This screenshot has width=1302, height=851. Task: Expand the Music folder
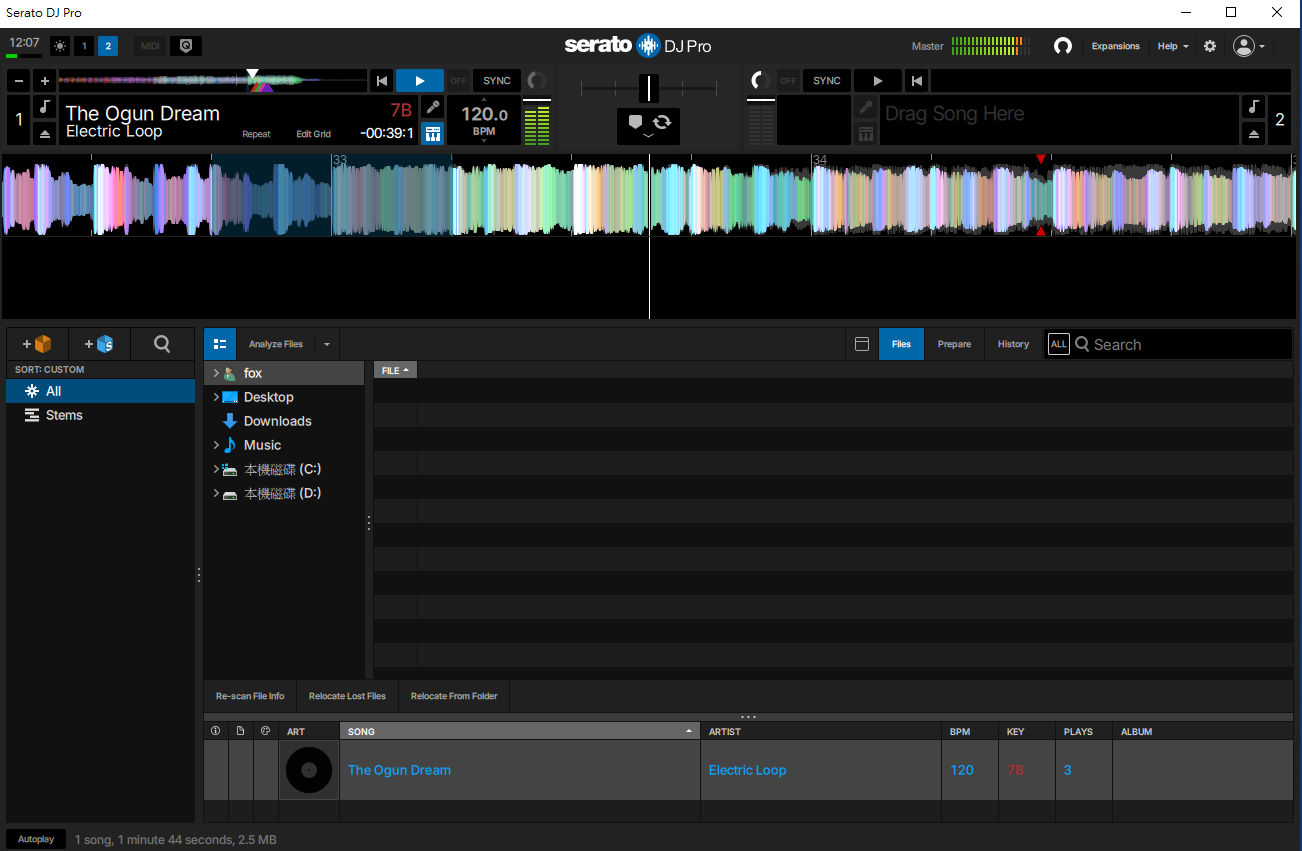point(216,445)
